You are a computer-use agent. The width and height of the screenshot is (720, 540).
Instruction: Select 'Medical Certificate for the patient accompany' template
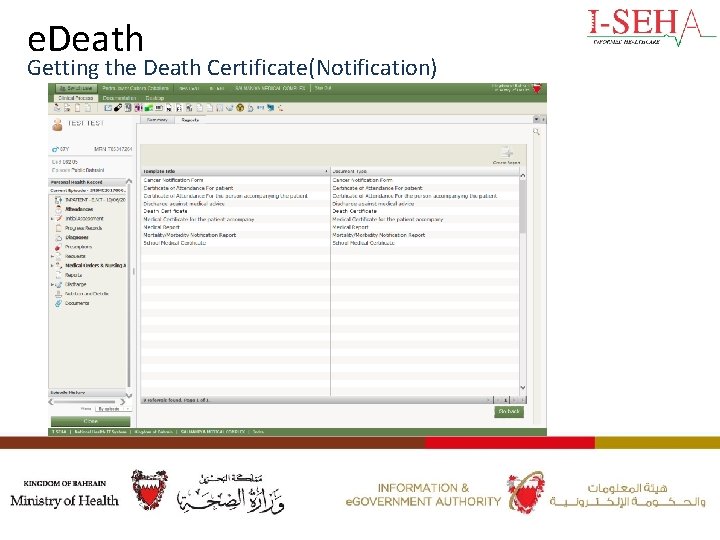coord(235,219)
